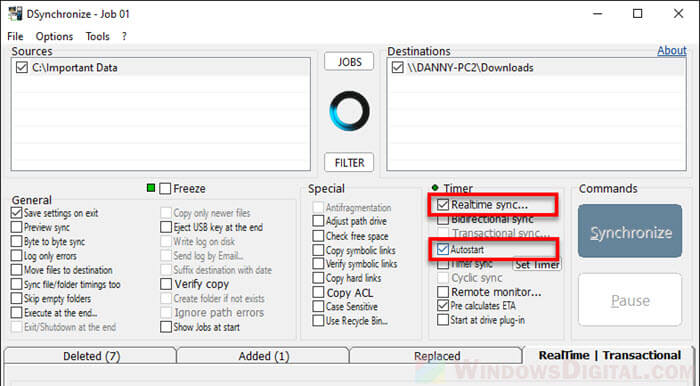The width and height of the screenshot is (700, 386).
Task: Enable Case Sensitive
Action: click(318, 307)
